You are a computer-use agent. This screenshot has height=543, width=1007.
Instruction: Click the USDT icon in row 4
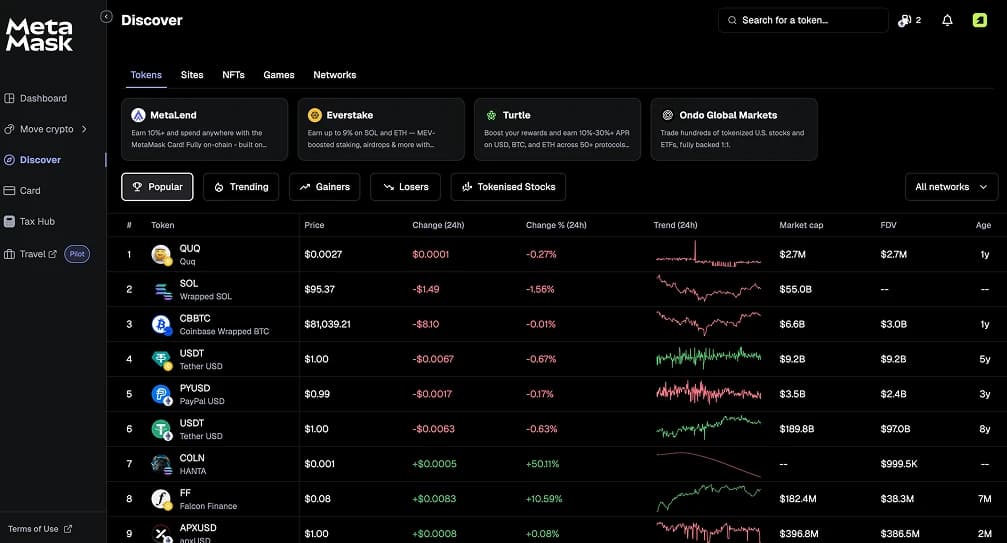[x=162, y=359]
